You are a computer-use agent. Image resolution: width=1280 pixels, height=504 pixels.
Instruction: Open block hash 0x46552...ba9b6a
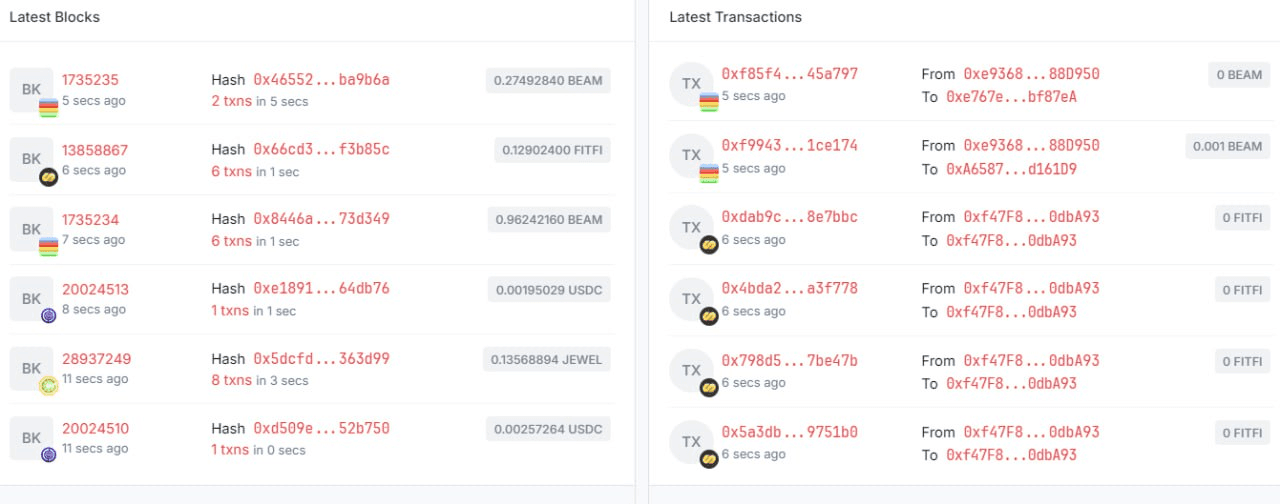[321, 80]
